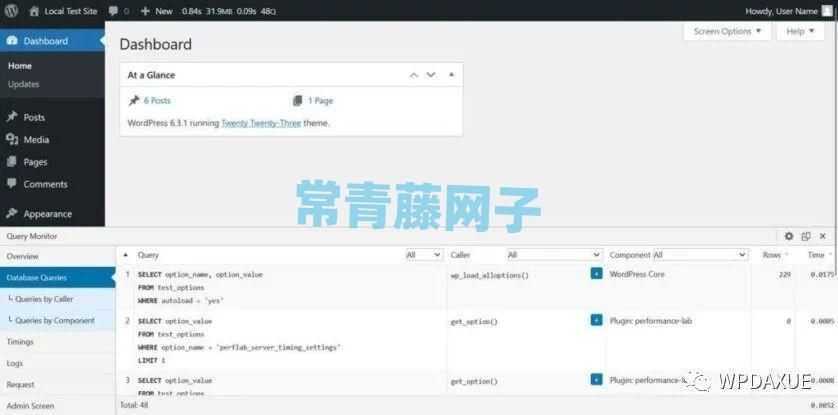The image size is (838, 415).
Task: Expand call stack for query 2 get_option()
Action: (596, 320)
